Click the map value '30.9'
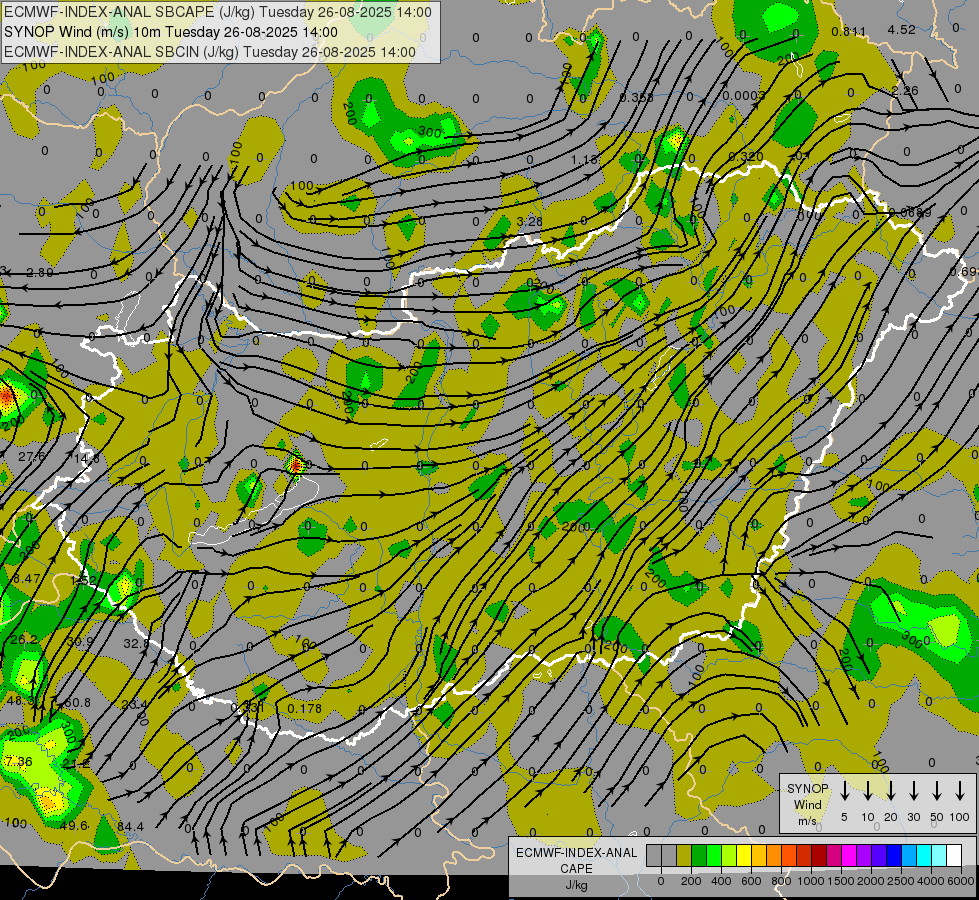The height and width of the screenshot is (900, 979). click(x=80, y=641)
